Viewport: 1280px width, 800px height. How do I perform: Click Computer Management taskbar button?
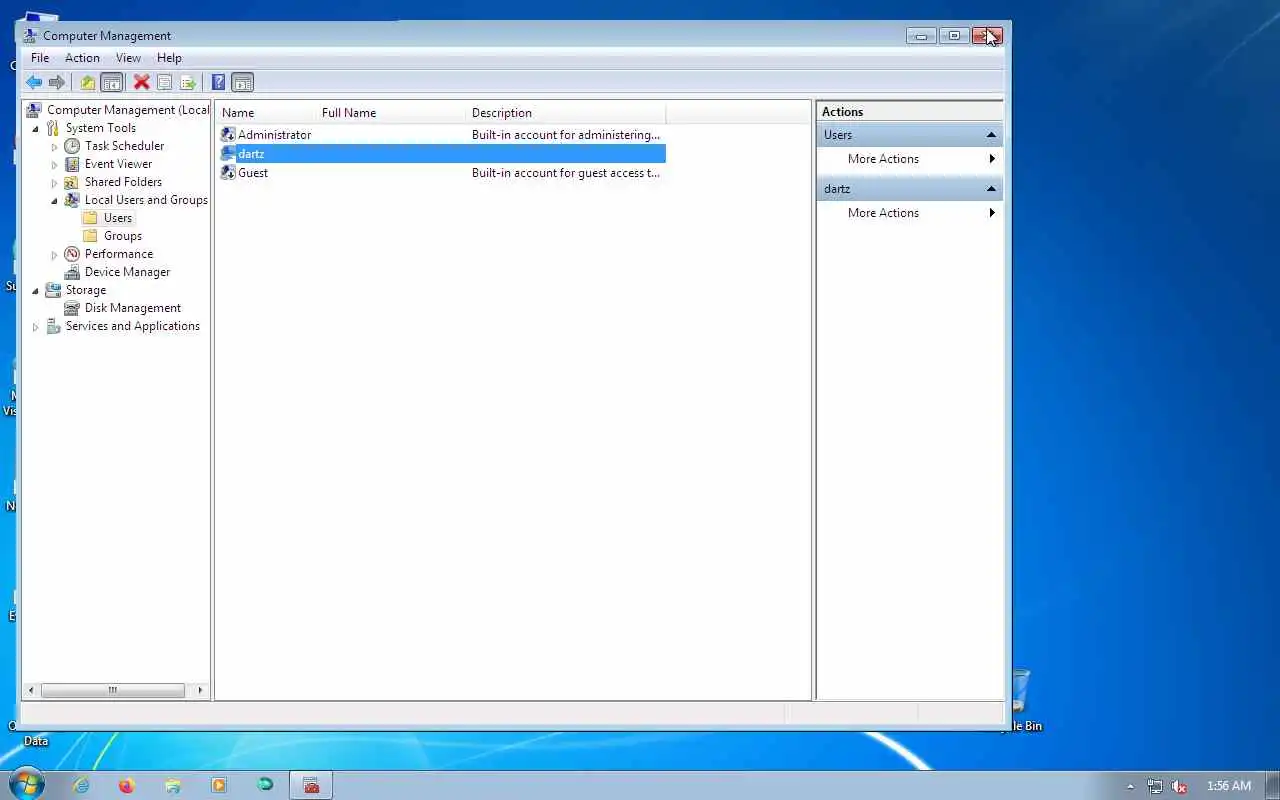[x=311, y=785]
